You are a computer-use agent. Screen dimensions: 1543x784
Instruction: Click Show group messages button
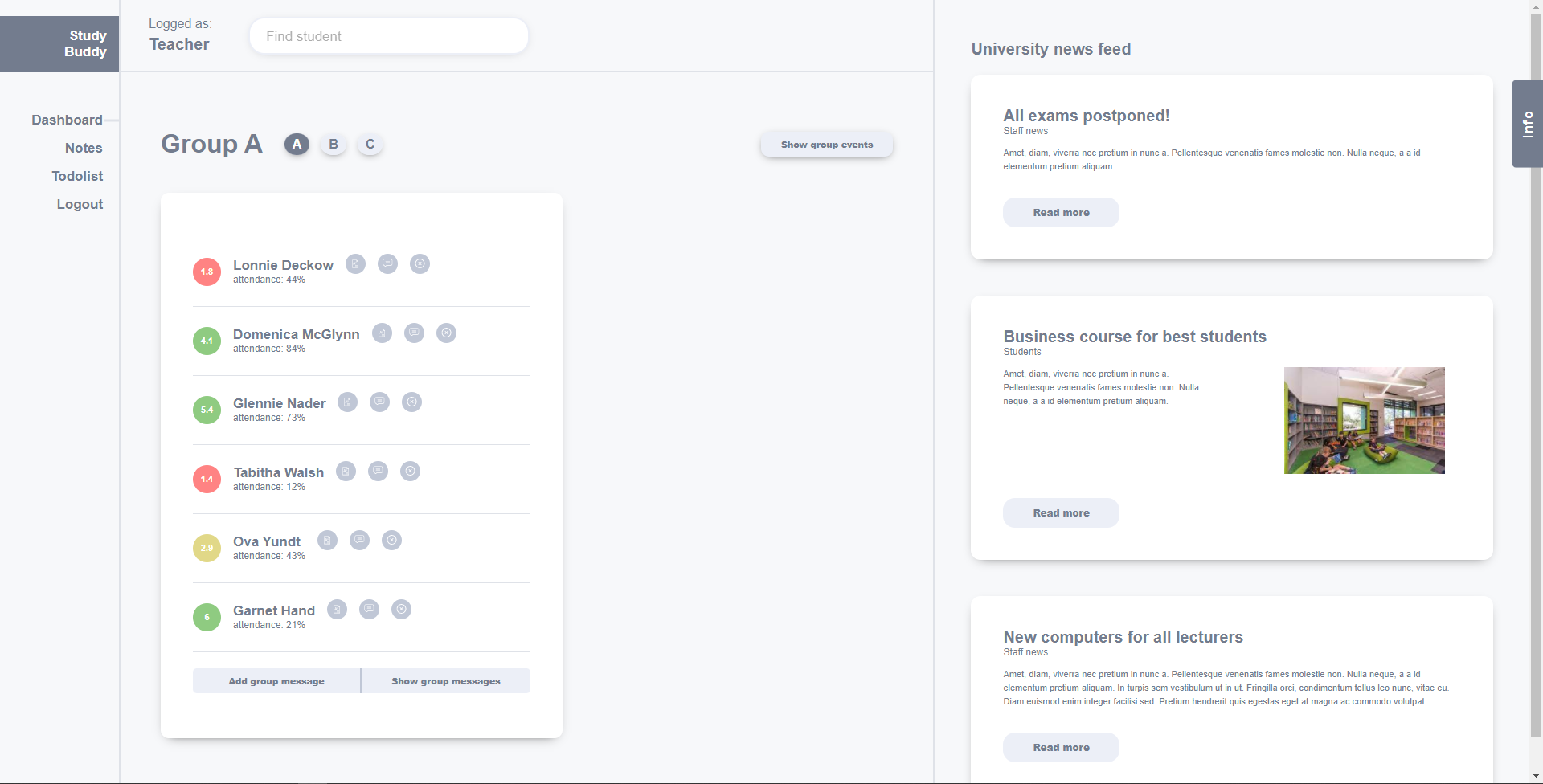tap(446, 681)
